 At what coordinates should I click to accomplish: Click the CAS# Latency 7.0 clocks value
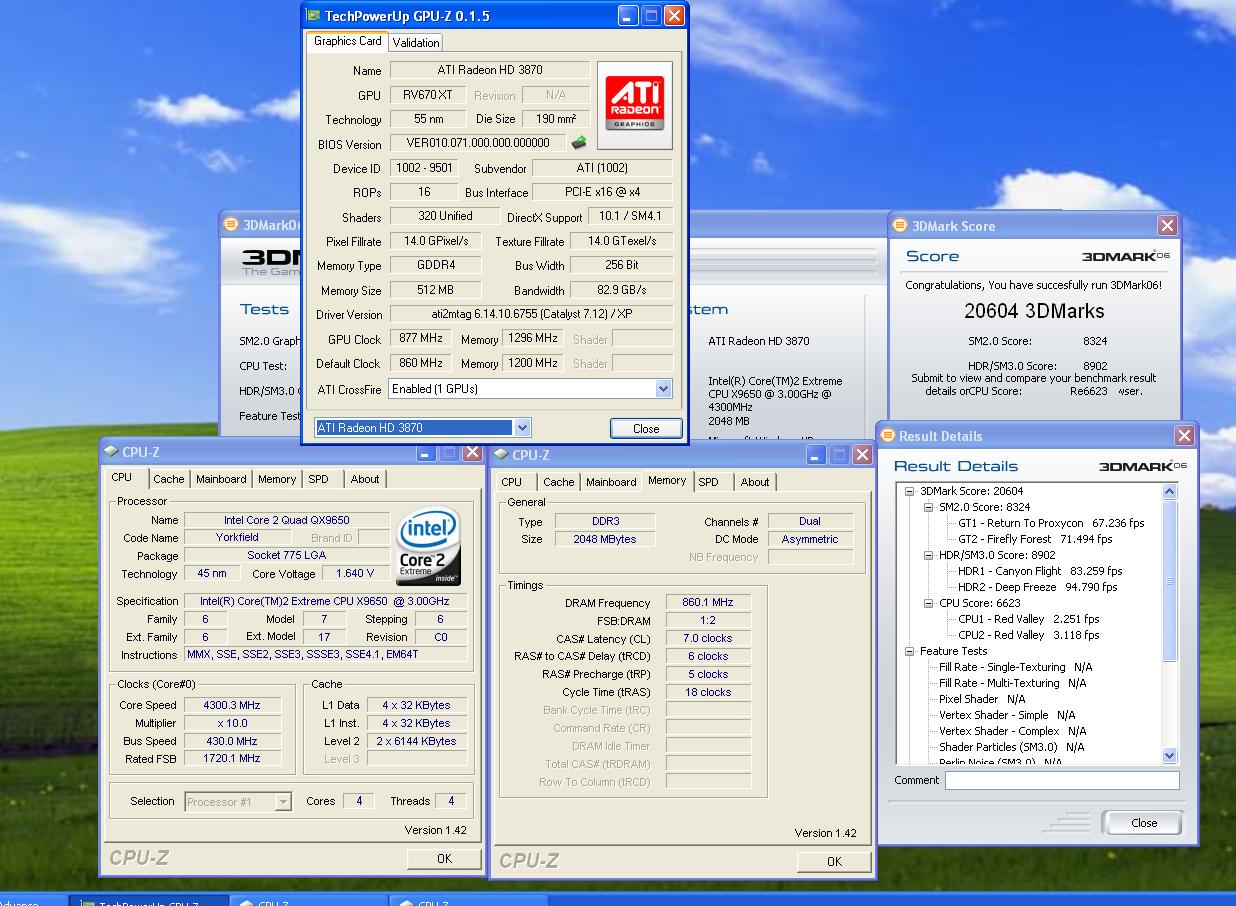click(x=708, y=639)
